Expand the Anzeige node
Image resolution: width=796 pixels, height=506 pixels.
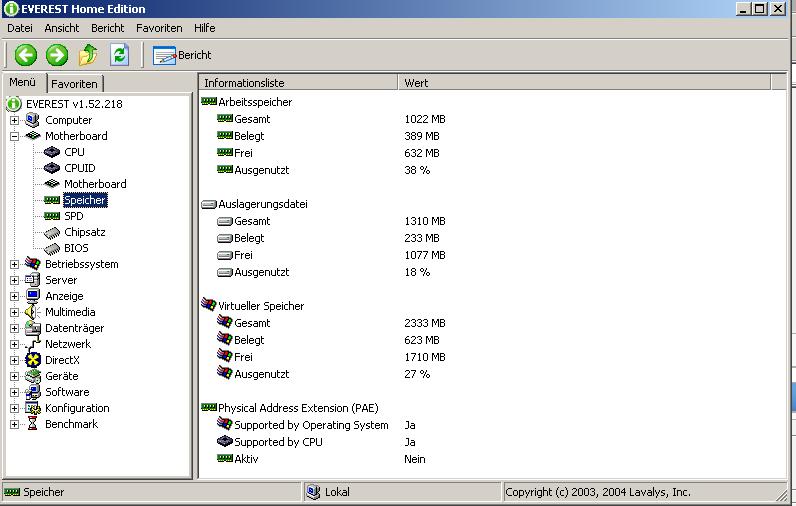(x=14, y=296)
